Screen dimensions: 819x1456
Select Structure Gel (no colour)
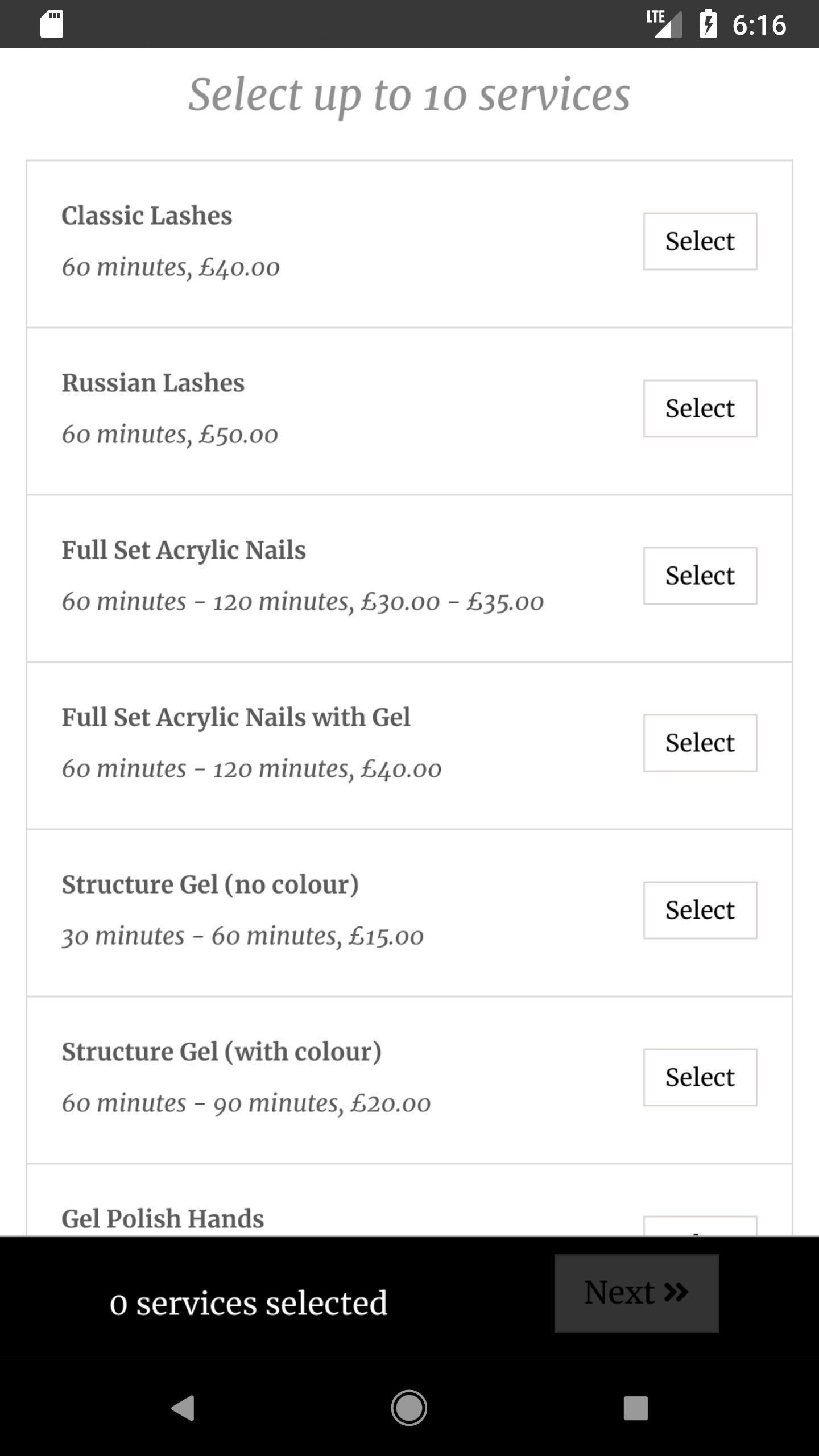[x=700, y=910]
